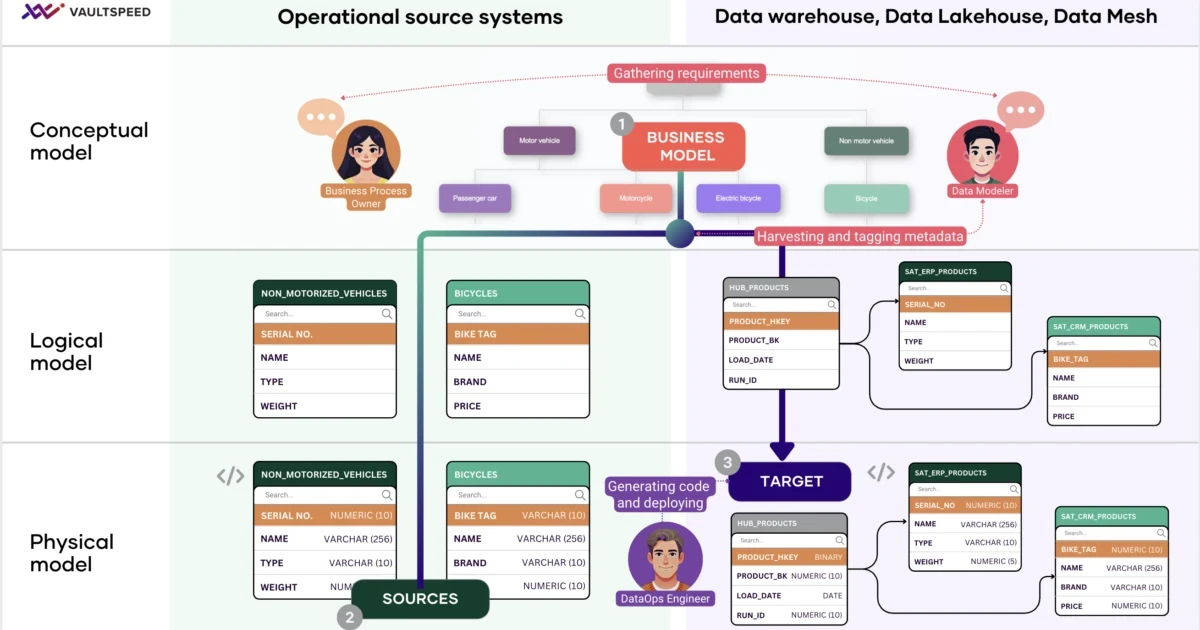1200x630 pixels.
Task: Click the Harvesting and tagging metadata label
Action: 860,237
